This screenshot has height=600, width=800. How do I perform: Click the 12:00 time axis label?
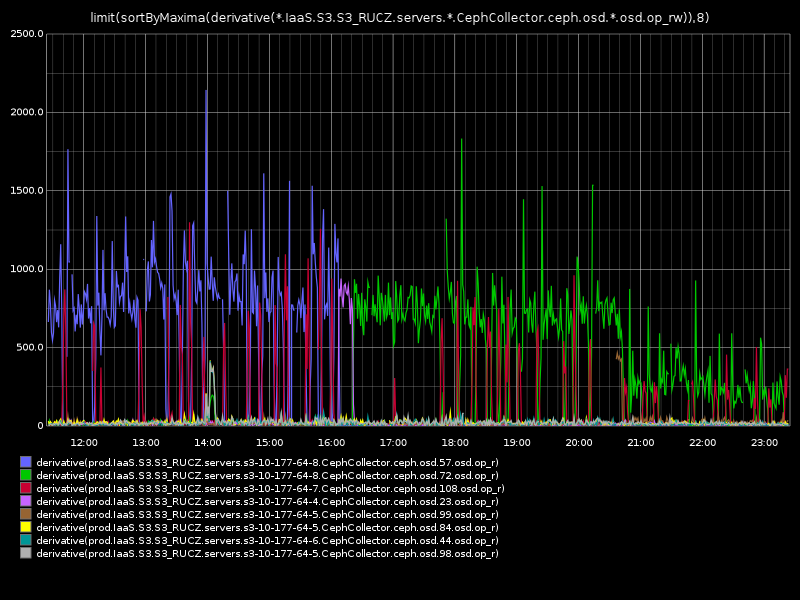pyautogui.click(x=84, y=443)
